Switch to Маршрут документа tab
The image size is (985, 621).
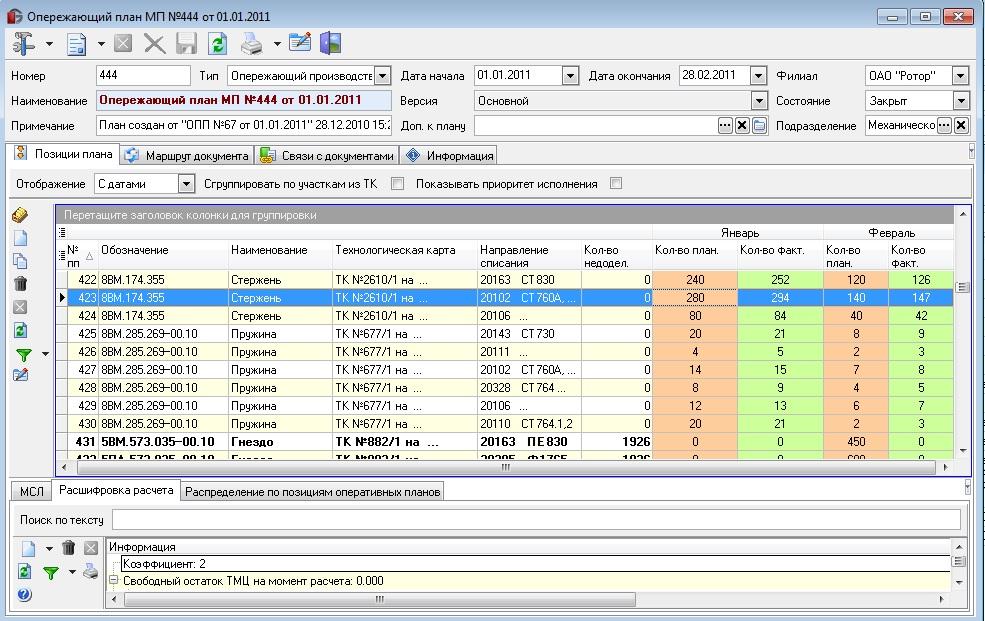click(x=187, y=156)
